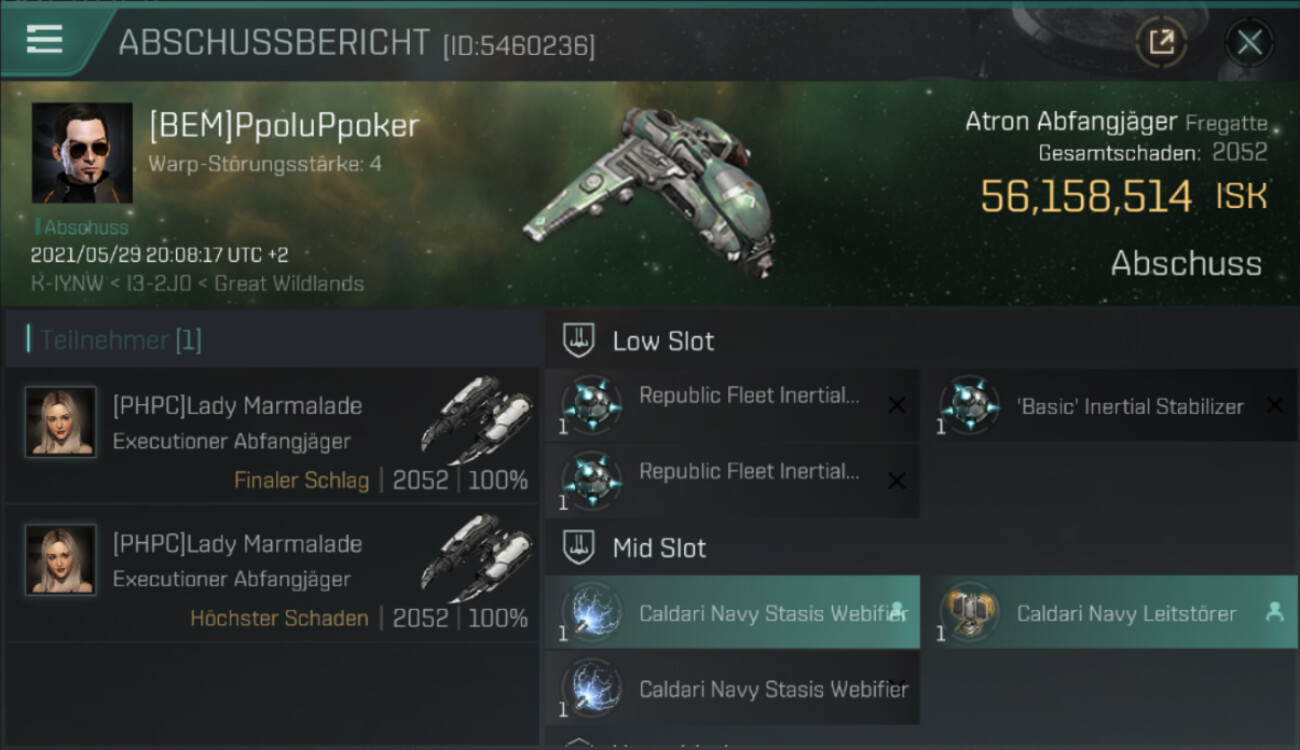Select Lady Marmalade portrait in Höchster Schaden row

coord(61,560)
